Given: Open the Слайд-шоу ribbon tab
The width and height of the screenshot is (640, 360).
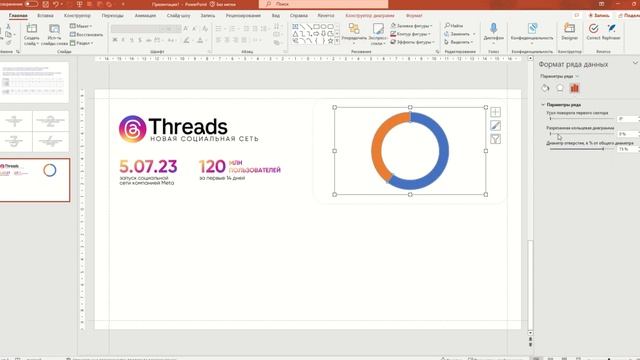Looking at the screenshot, I should pos(178,16).
